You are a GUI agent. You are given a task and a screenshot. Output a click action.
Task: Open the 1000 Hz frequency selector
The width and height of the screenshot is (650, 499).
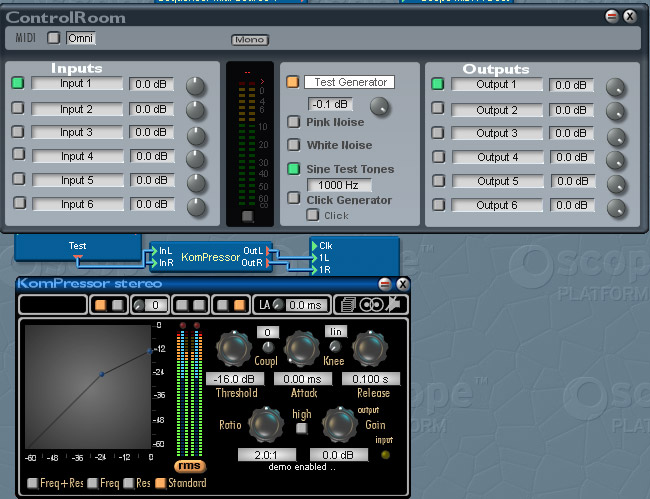tap(339, 185)
